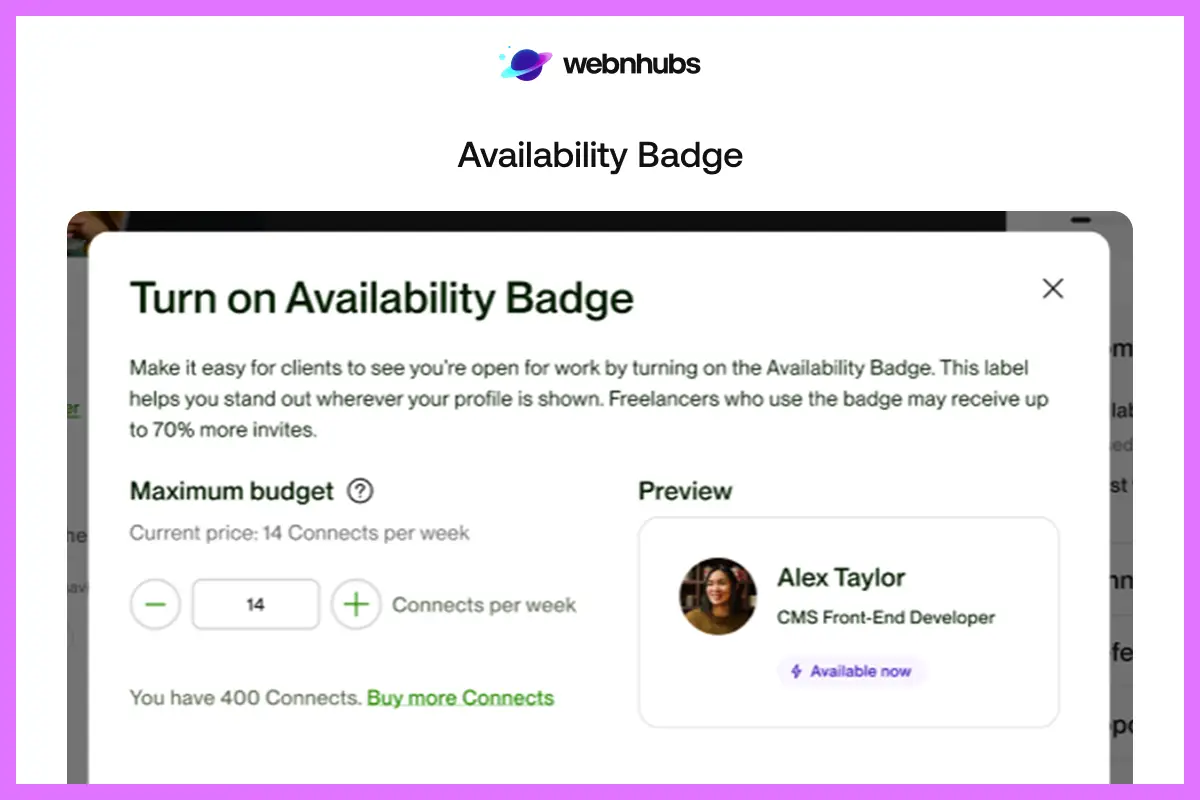Click Alex Taylor's profile picture

[x=718, y=596]
